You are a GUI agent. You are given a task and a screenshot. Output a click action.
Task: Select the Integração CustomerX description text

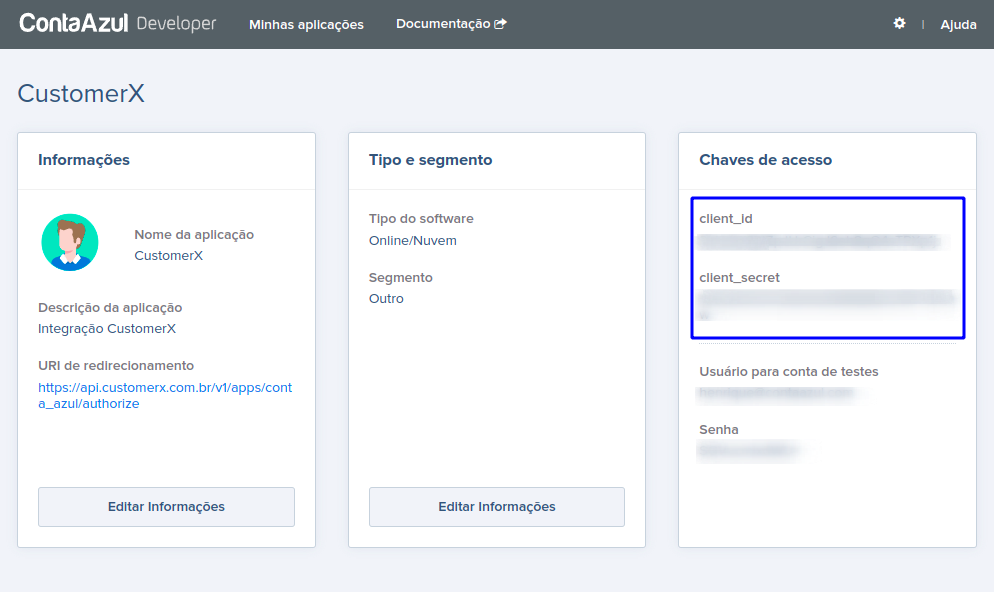[107, 328]
